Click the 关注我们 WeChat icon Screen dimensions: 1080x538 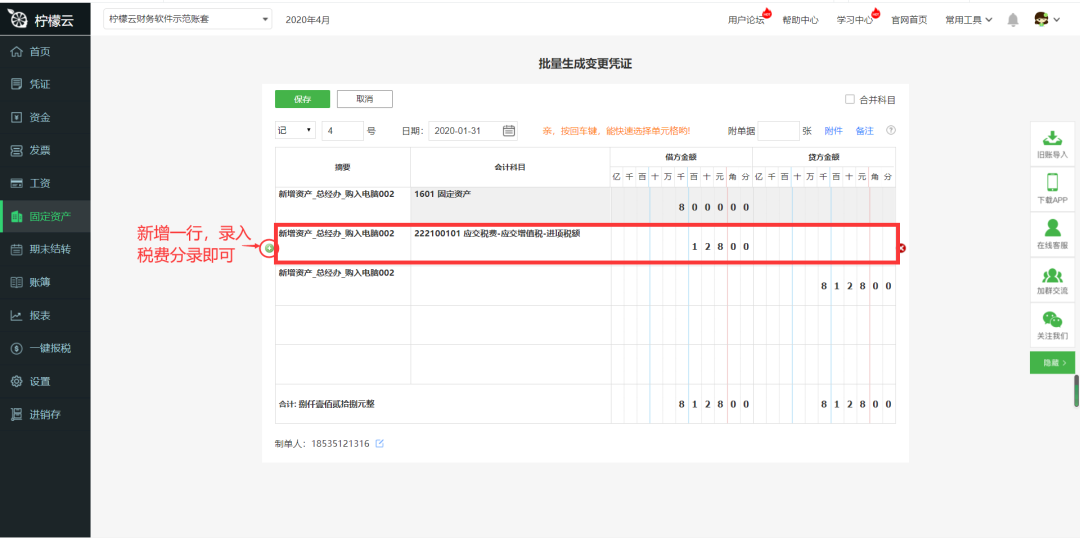1052,319
